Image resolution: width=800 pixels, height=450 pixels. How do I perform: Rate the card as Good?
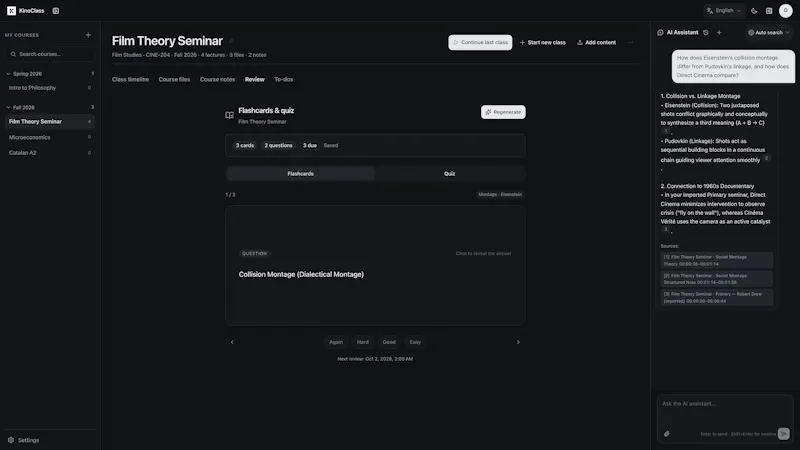pyautogui.click(x=389, y=342)
